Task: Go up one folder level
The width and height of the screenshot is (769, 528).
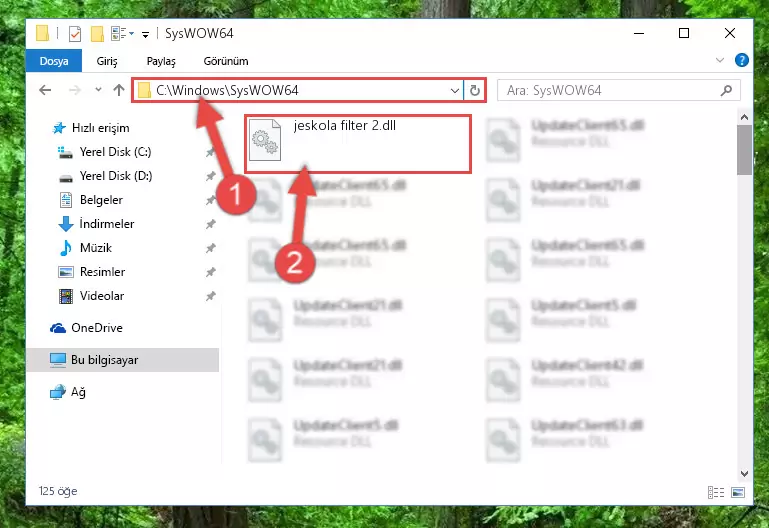Action: pyautogui.click(x=119, y=90)
